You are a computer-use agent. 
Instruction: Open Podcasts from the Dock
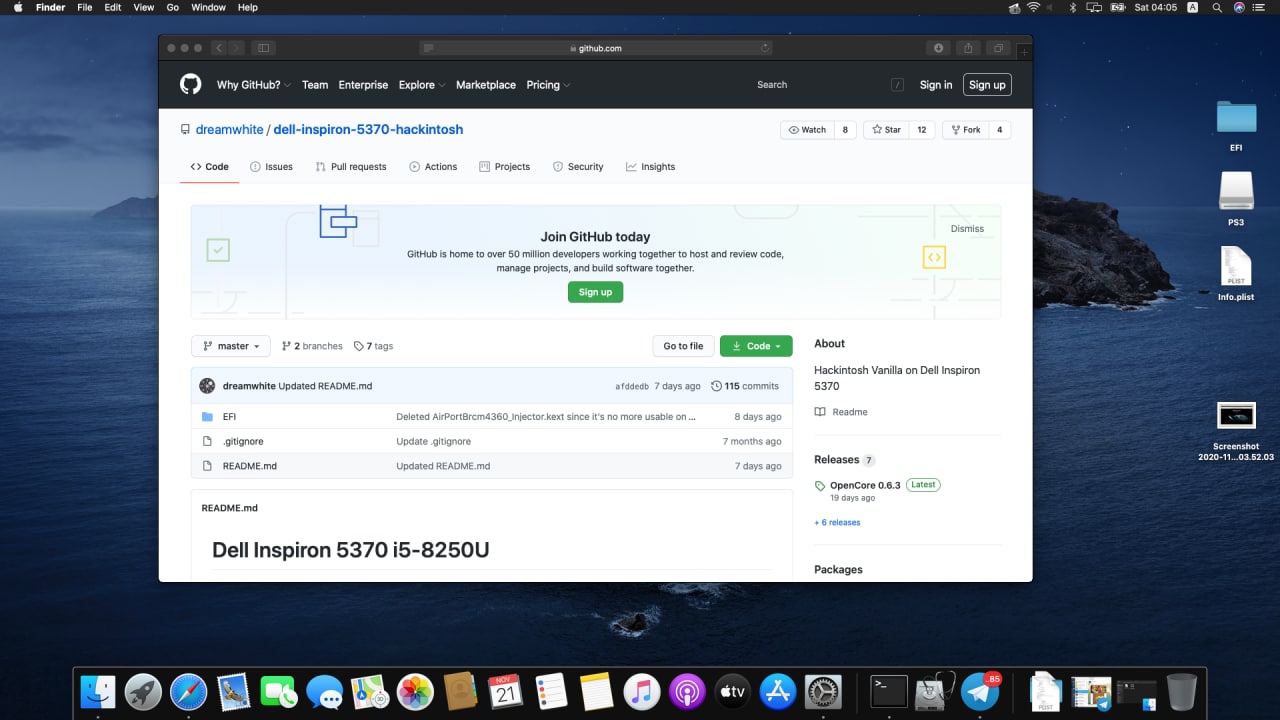[x=687, y=691]
